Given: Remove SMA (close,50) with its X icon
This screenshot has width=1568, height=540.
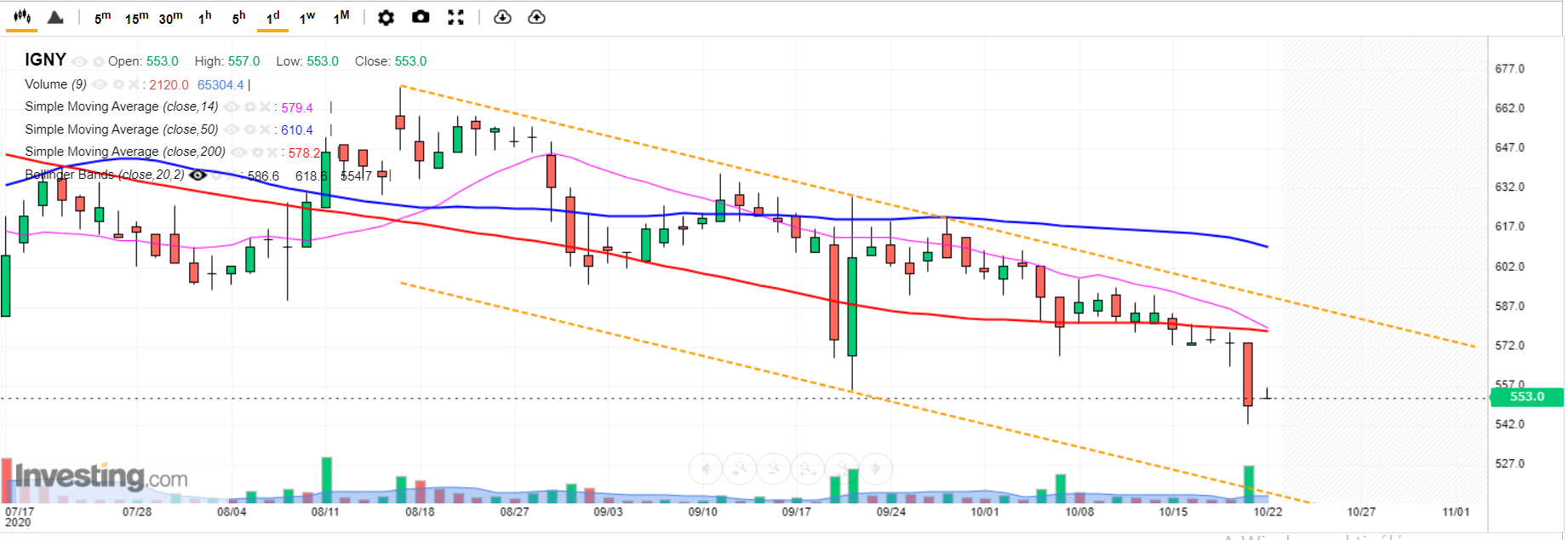Looking at the screenshot, I should tap(266, 129).
